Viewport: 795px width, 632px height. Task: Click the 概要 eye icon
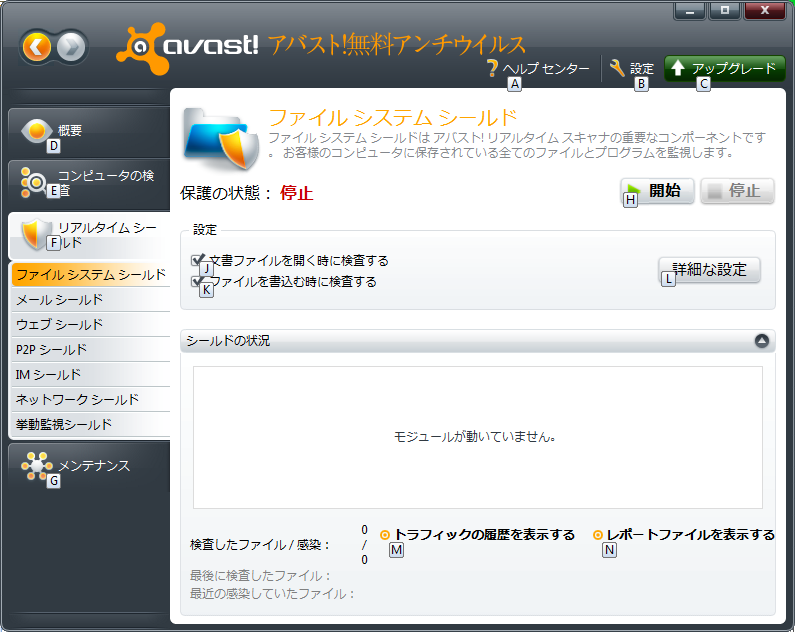[x=37, y=131]
